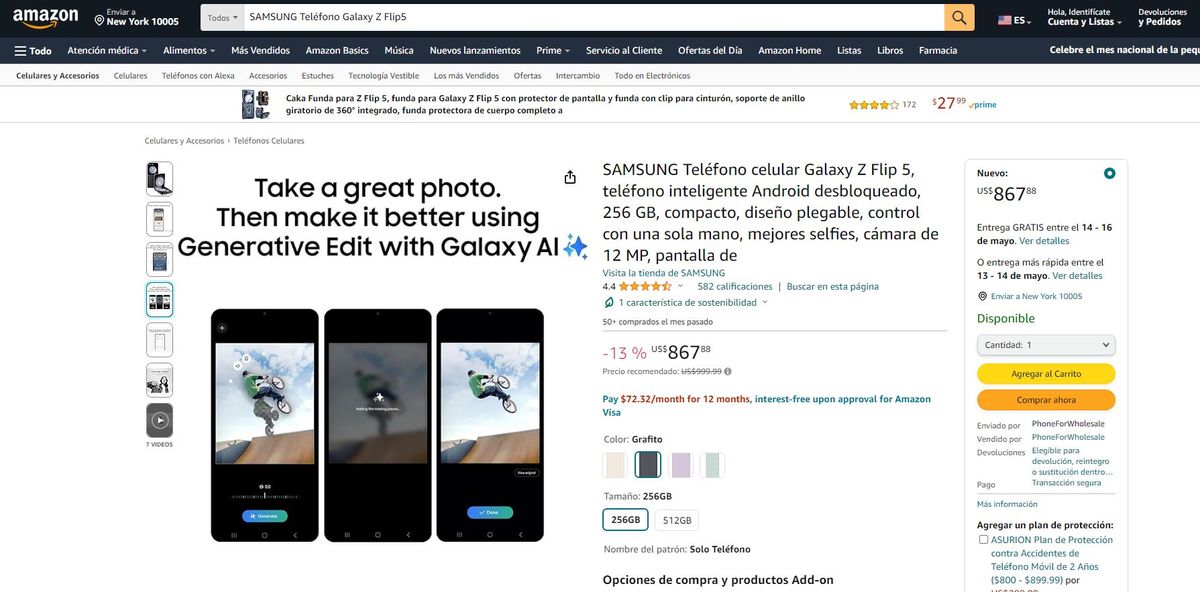Choose the lavender color swatch
The image size is (1200, 592).
(681, 465)
